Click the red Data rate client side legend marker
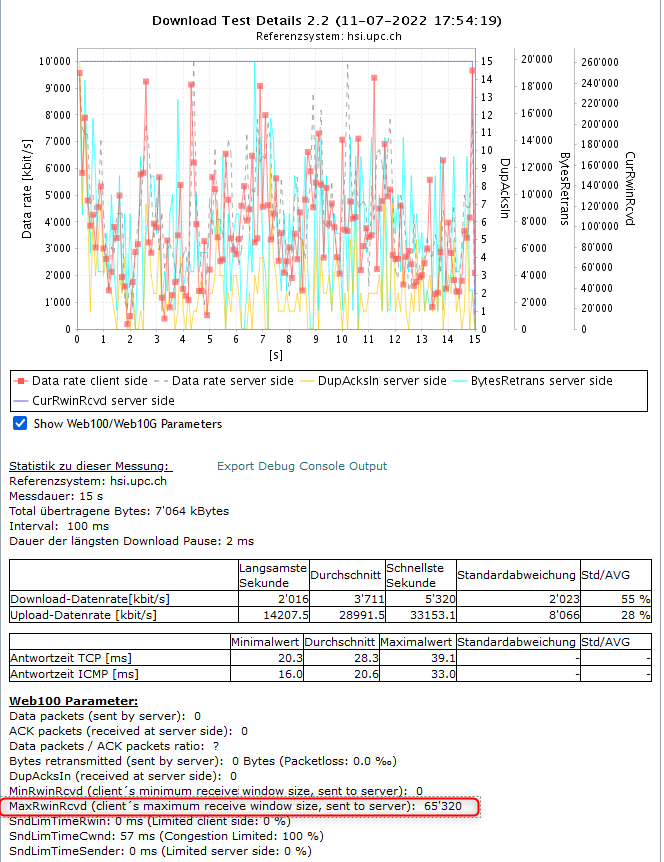Screen dimensions: 664x862 coord(21,381)
